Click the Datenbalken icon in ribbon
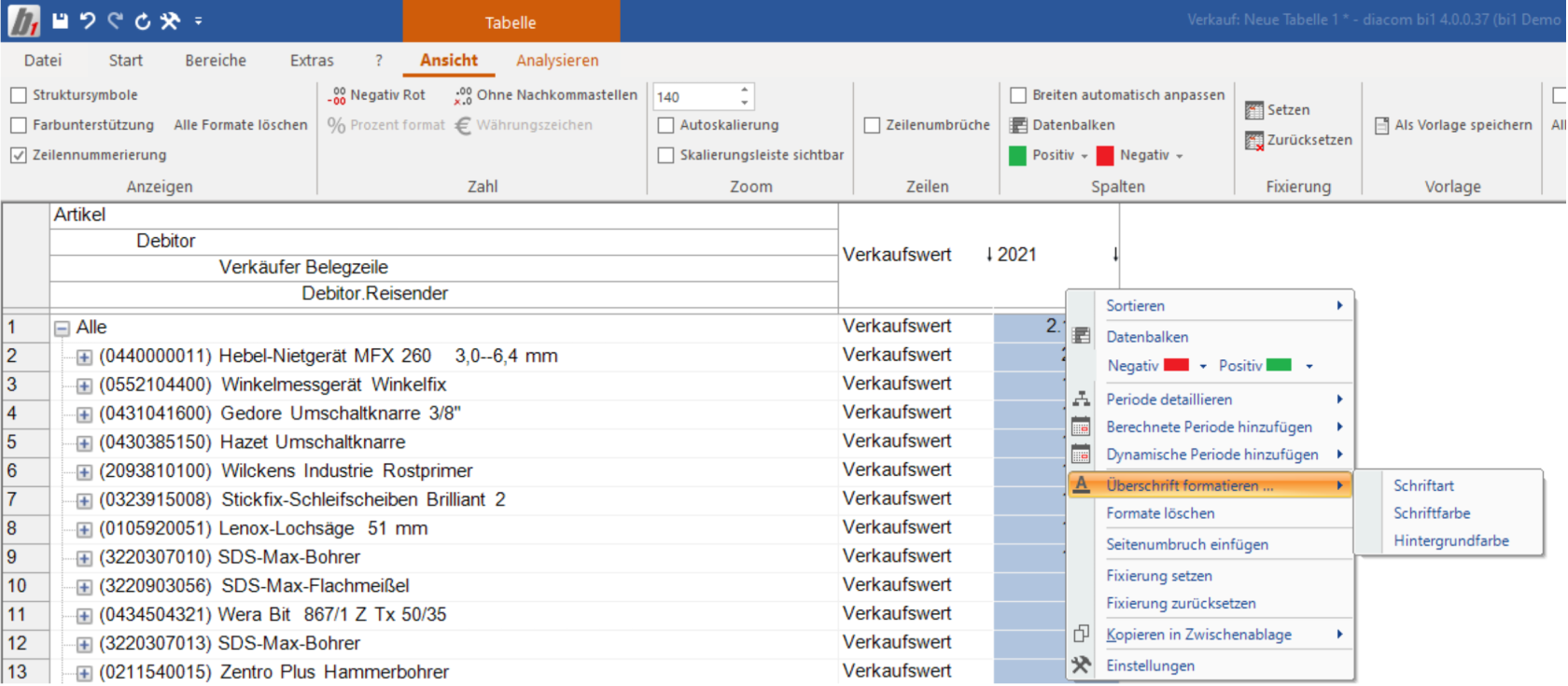This screenshot has height=686, width=1568. [x=1018, y=125]
